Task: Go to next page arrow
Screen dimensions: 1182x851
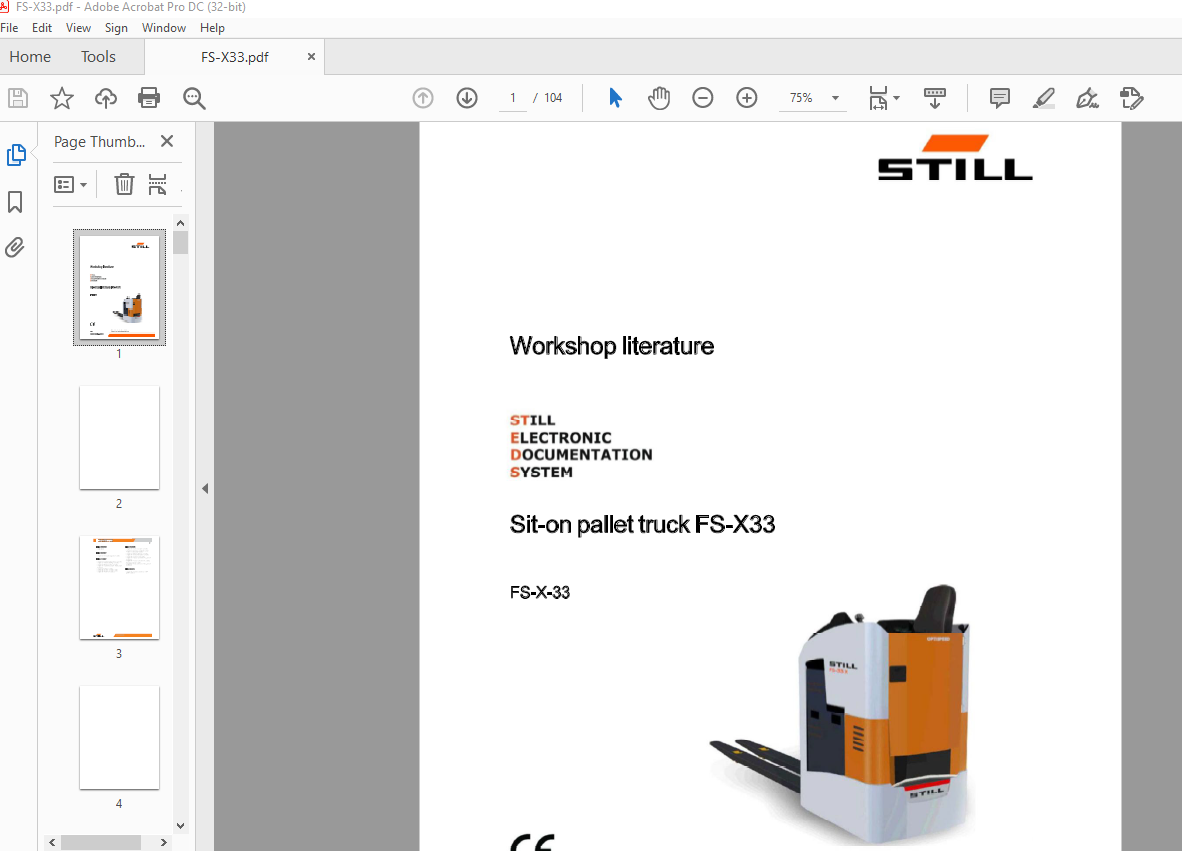Action: click(467, 98)
